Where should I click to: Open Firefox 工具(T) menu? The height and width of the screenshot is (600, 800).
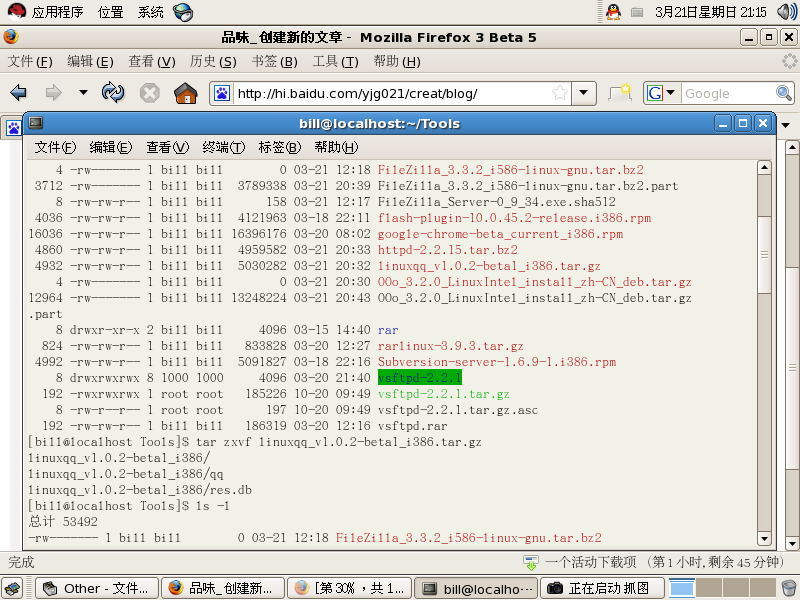point(335,62)
